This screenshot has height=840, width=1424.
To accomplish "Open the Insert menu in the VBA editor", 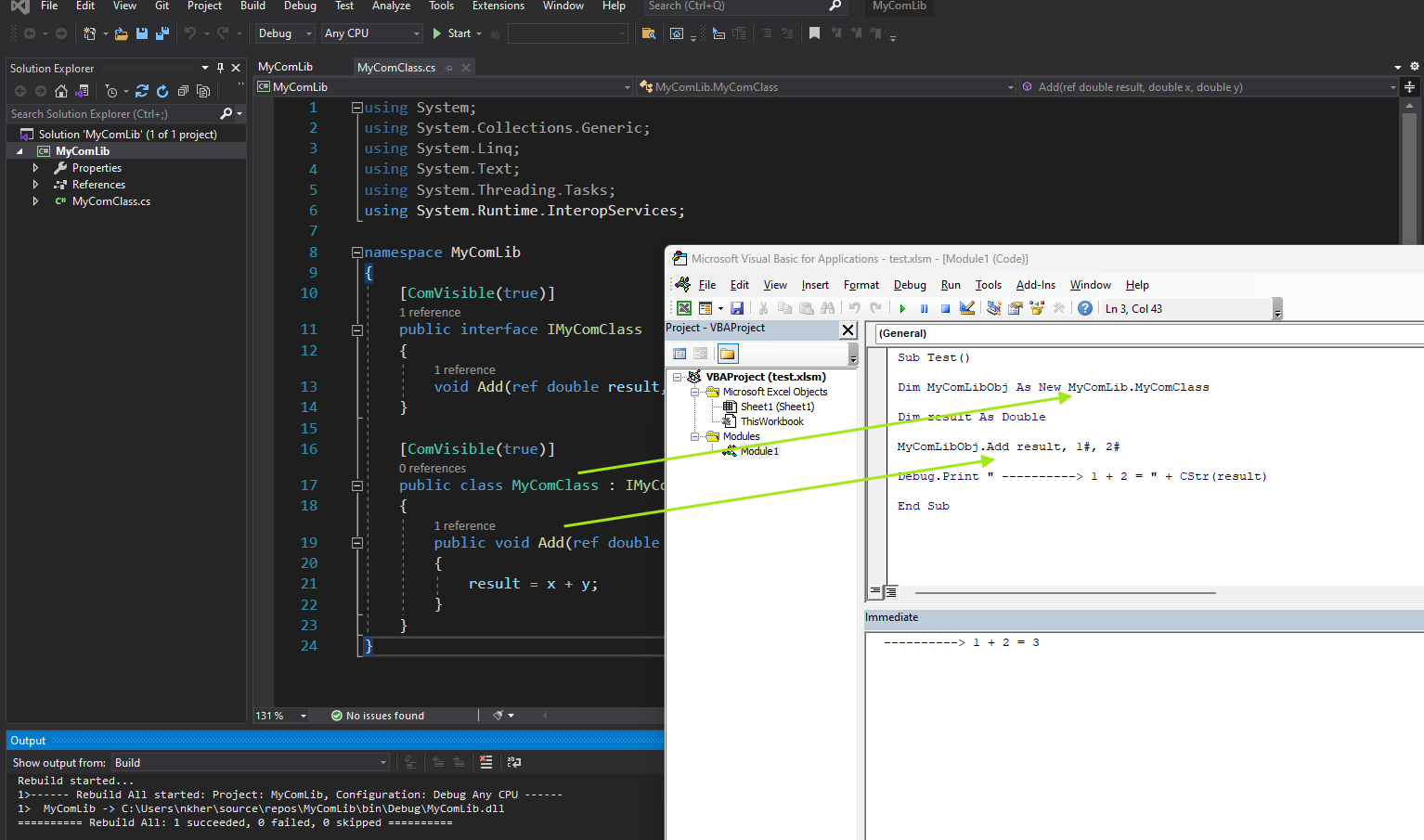I will (815, 285).
